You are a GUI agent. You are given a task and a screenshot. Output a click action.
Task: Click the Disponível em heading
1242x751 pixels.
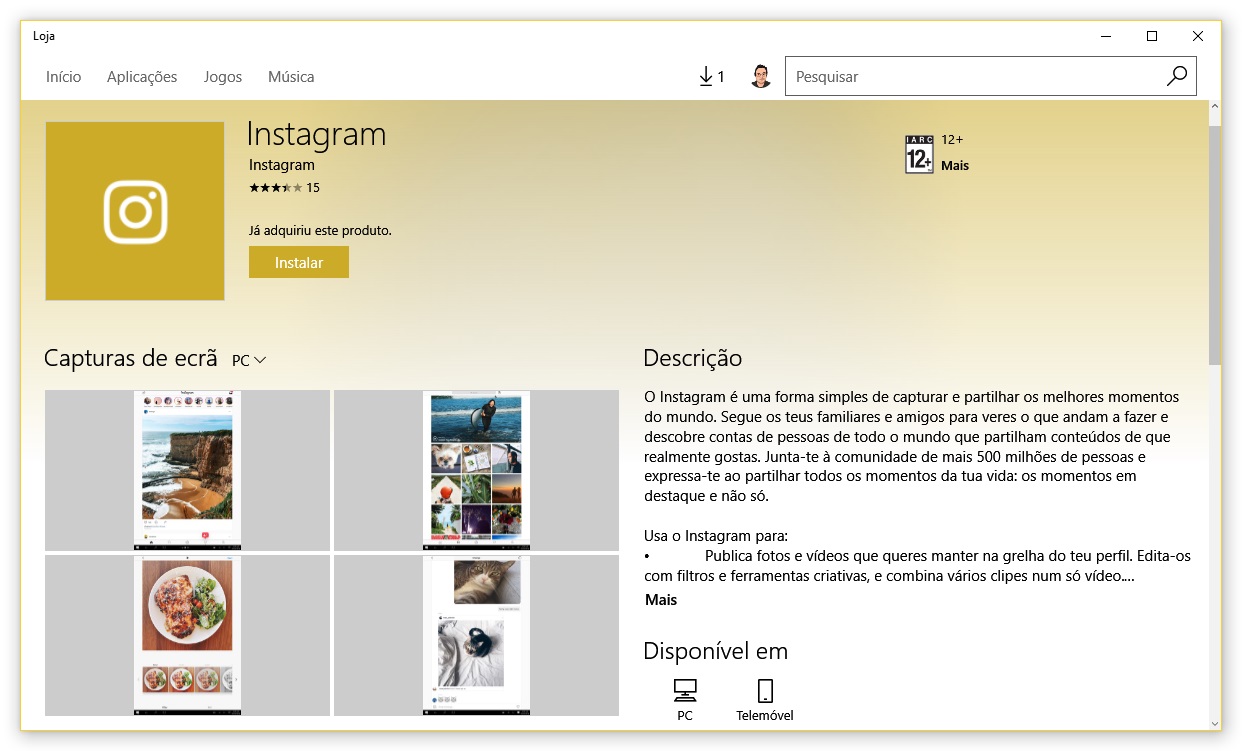tap(716, 651)
